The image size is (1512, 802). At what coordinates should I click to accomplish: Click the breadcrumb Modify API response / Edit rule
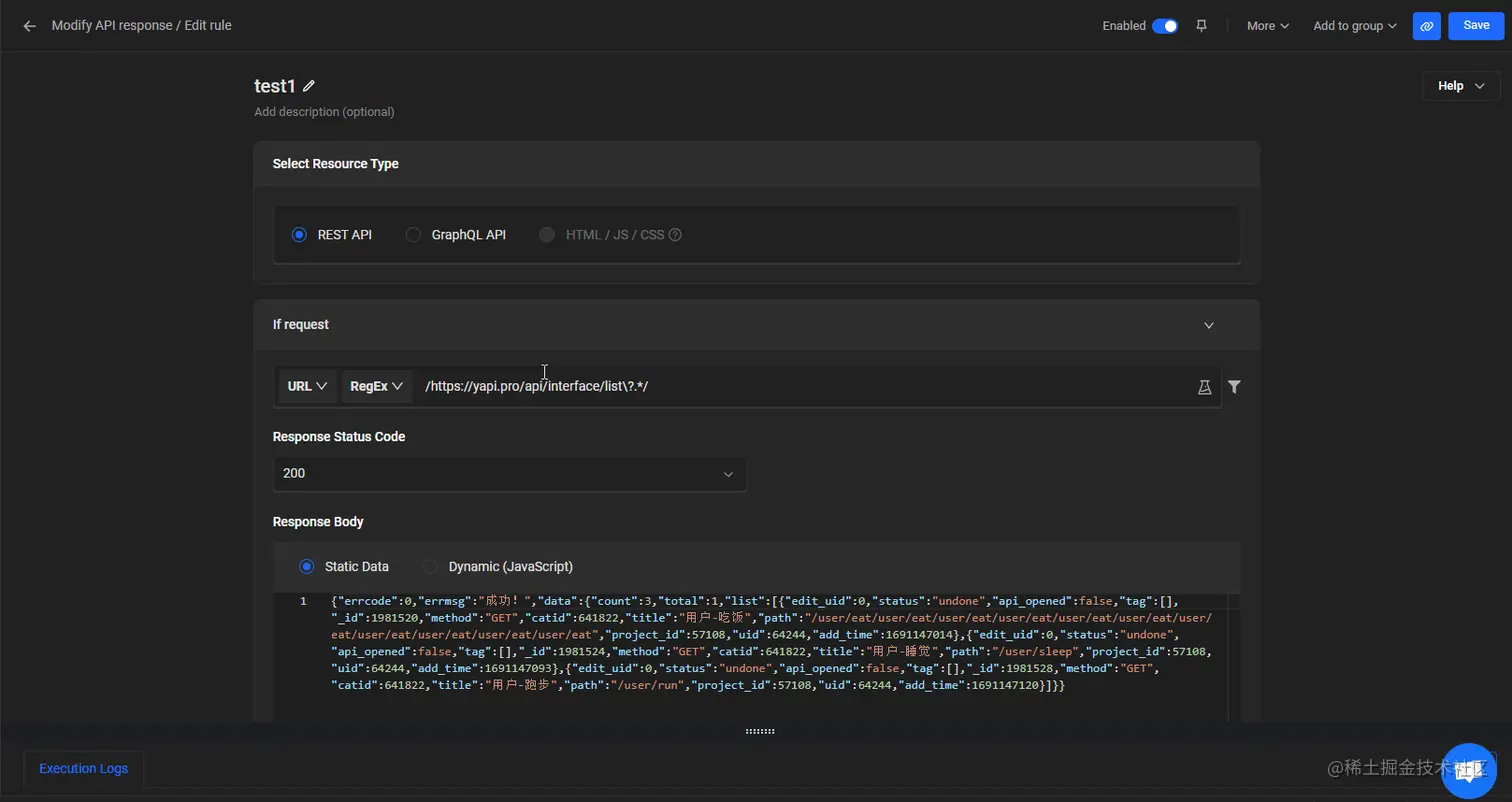click(142, 26)
